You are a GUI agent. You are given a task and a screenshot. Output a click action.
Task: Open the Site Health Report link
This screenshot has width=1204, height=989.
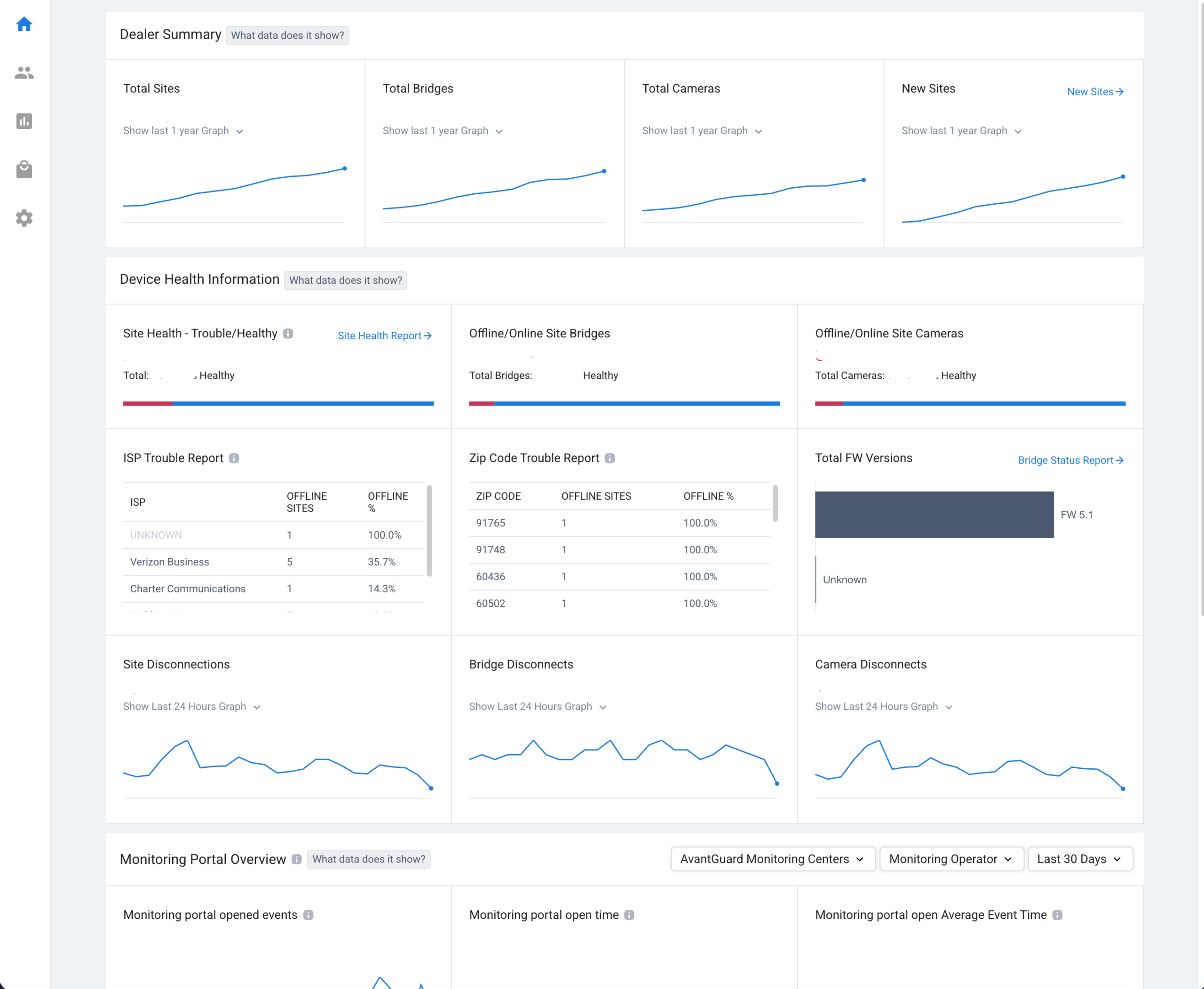pos(384,336)
